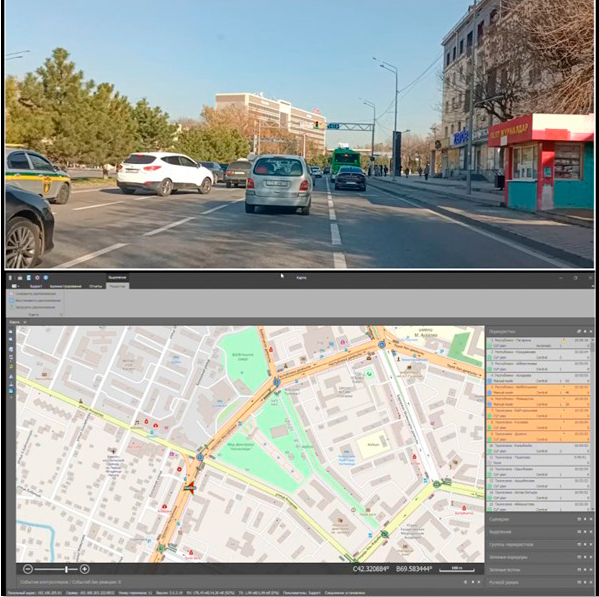Open the Отчеты ribbon tab

point(96,286)
